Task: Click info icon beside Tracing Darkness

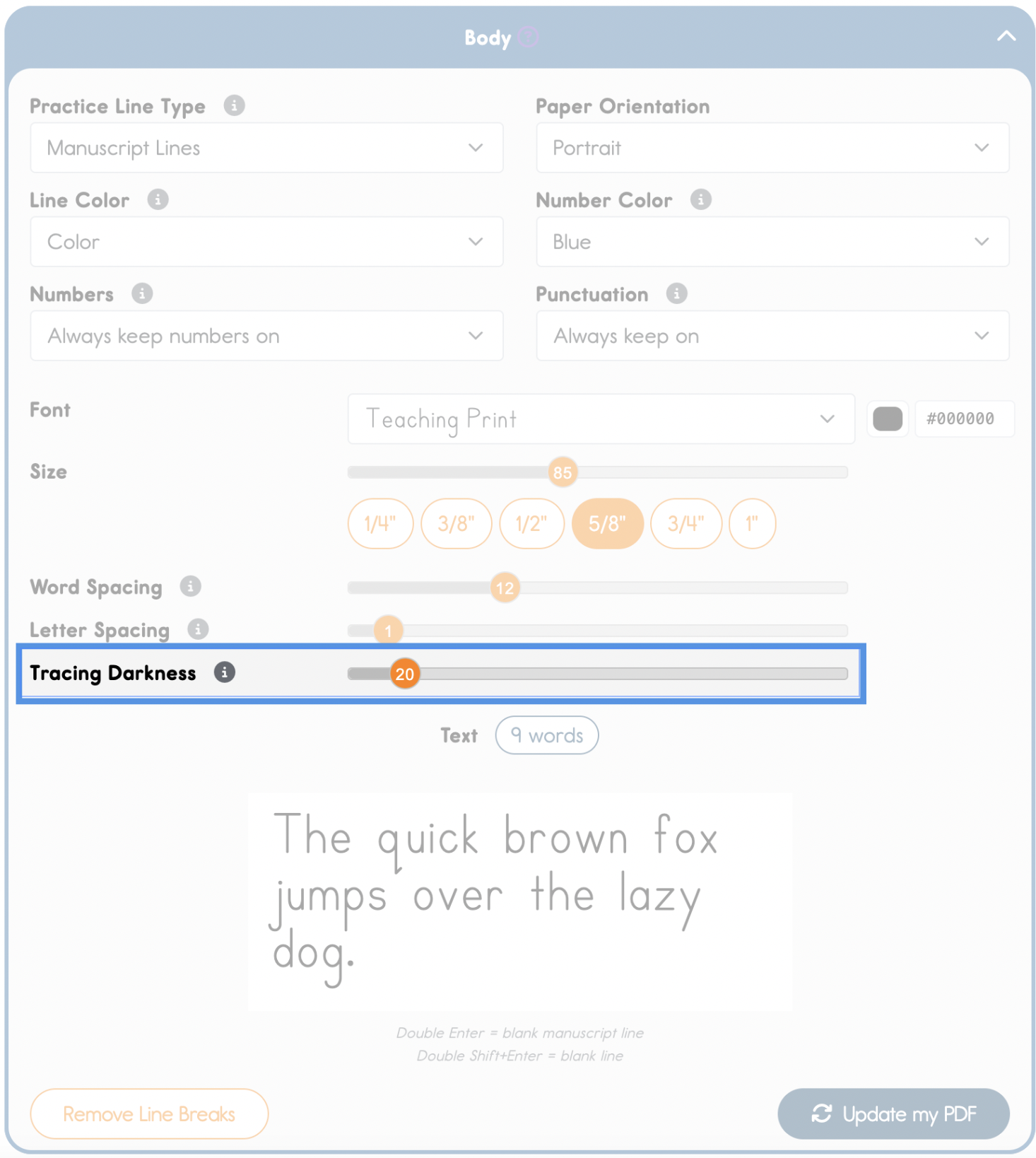Action: pos(225,672)
